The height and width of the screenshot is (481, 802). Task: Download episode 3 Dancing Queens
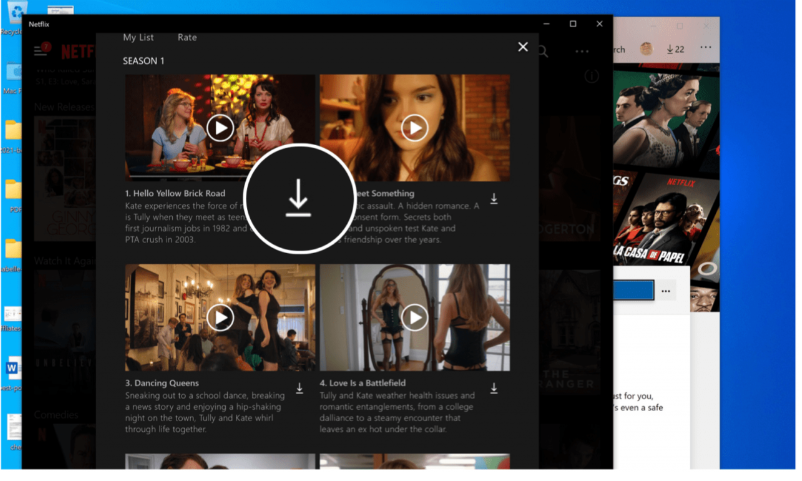300,389
